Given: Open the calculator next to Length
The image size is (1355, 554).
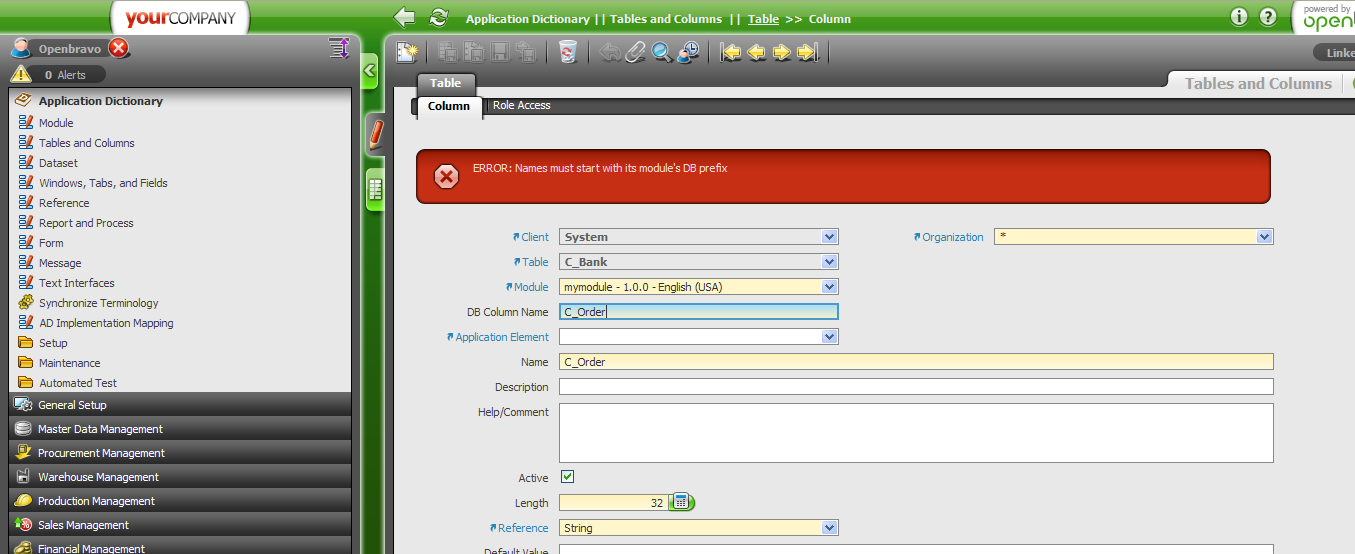Looking at the screenshot, I should (682, 502).
